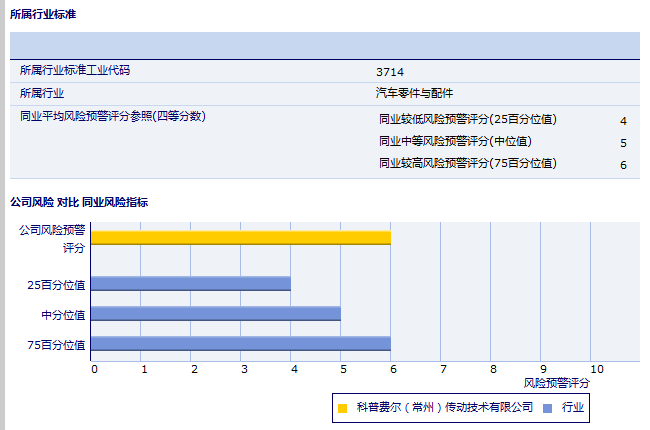
Task: Click the 75百分位值 blue bar
Action: pos(240,344)
